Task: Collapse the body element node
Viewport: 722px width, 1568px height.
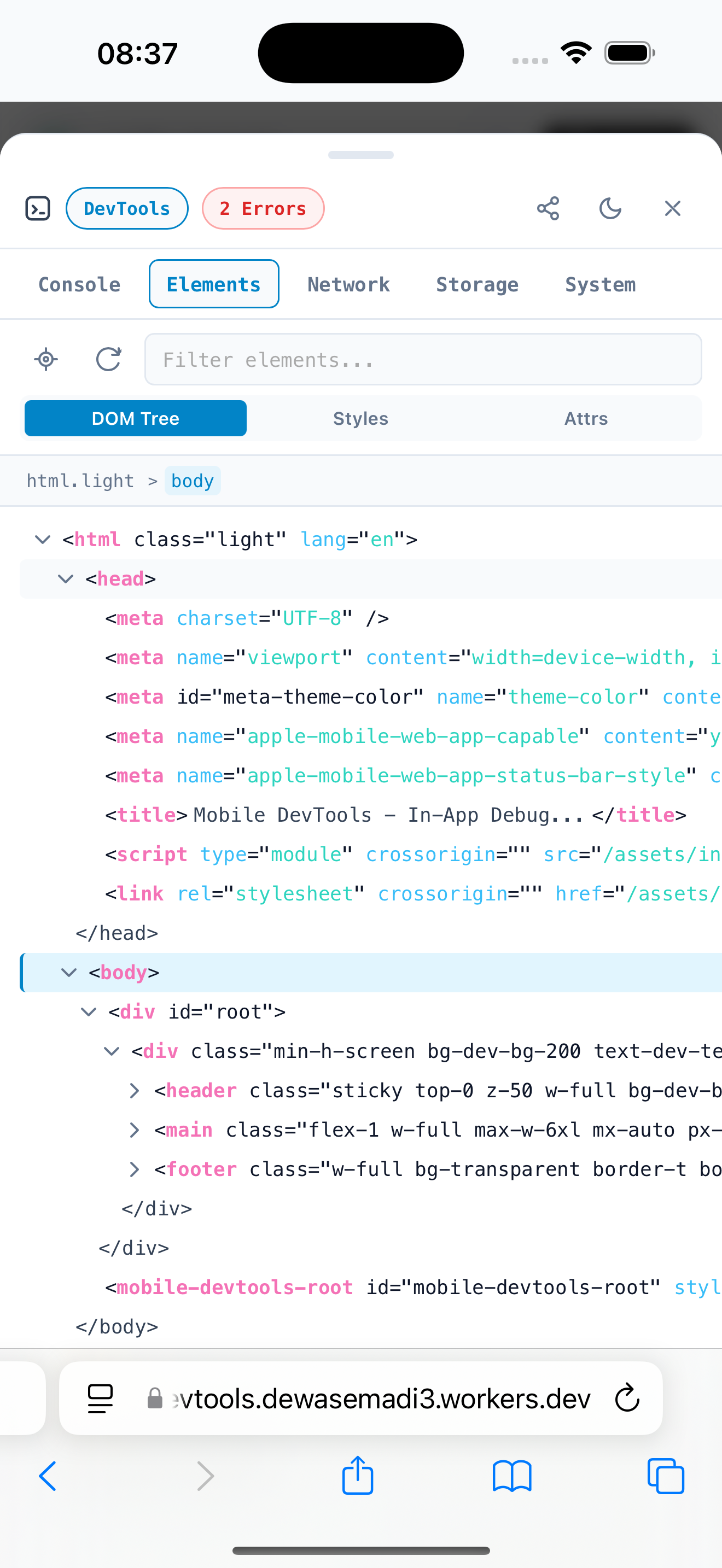Action: coord(69,973)
